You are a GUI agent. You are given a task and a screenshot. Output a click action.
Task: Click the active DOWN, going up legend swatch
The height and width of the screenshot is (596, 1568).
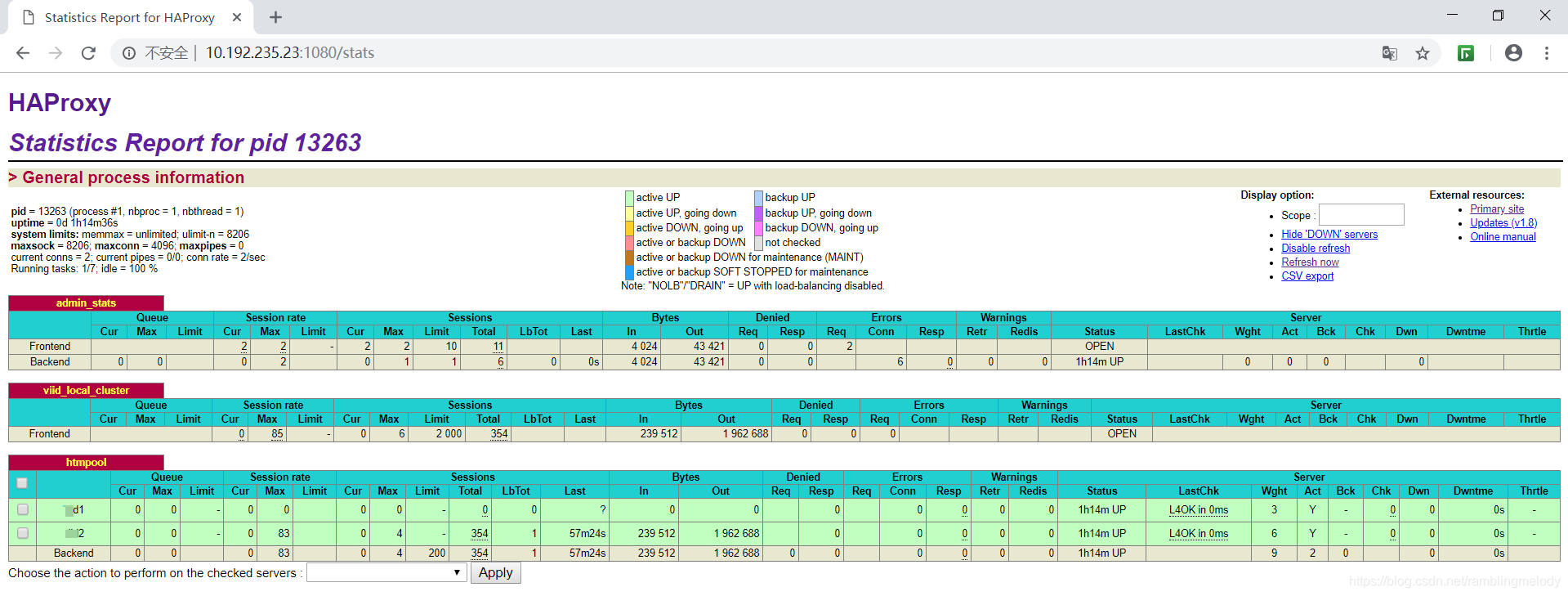click(x=629, y=228)
